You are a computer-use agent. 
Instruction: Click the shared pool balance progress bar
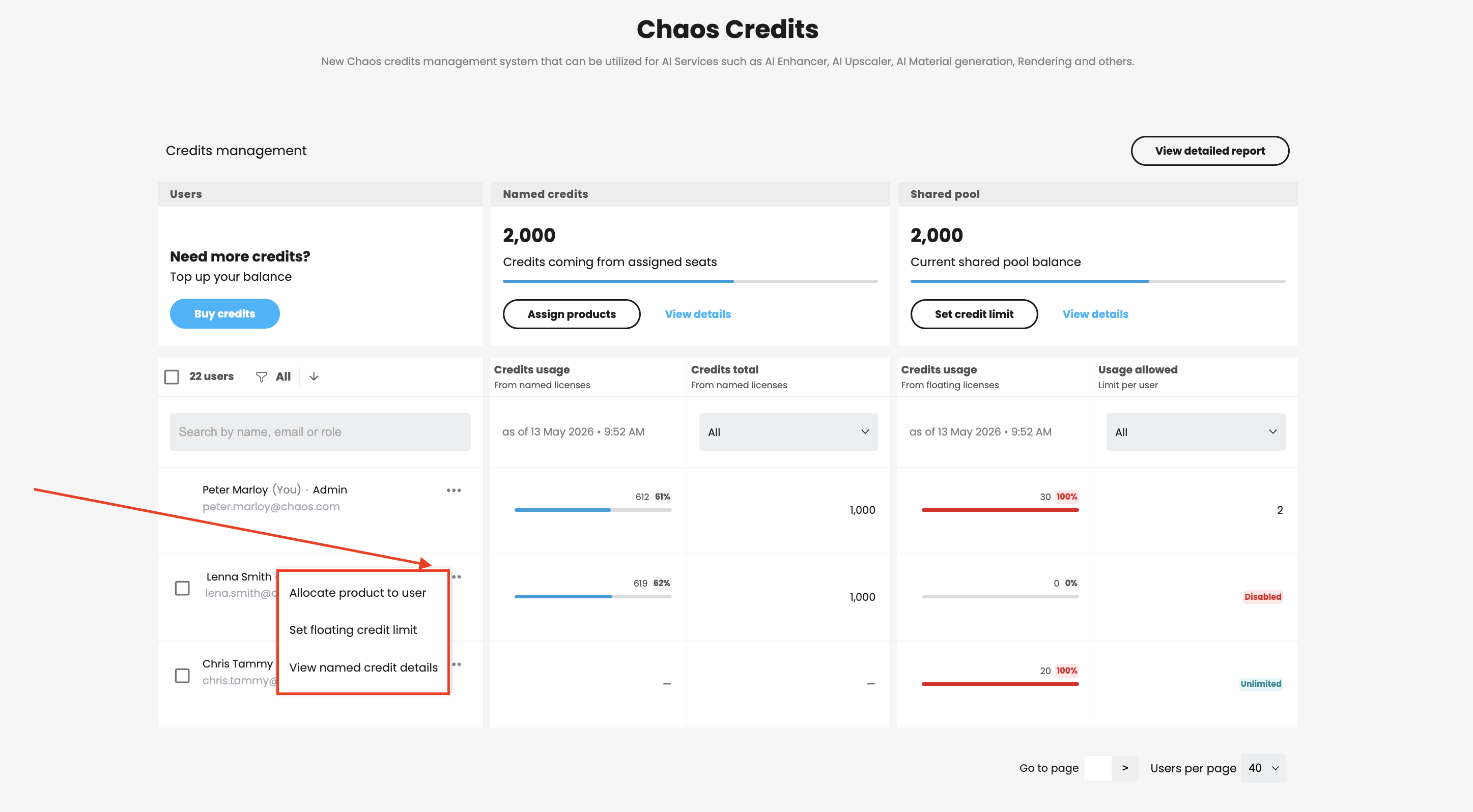pyautogui.click(x=1097, y=281)
